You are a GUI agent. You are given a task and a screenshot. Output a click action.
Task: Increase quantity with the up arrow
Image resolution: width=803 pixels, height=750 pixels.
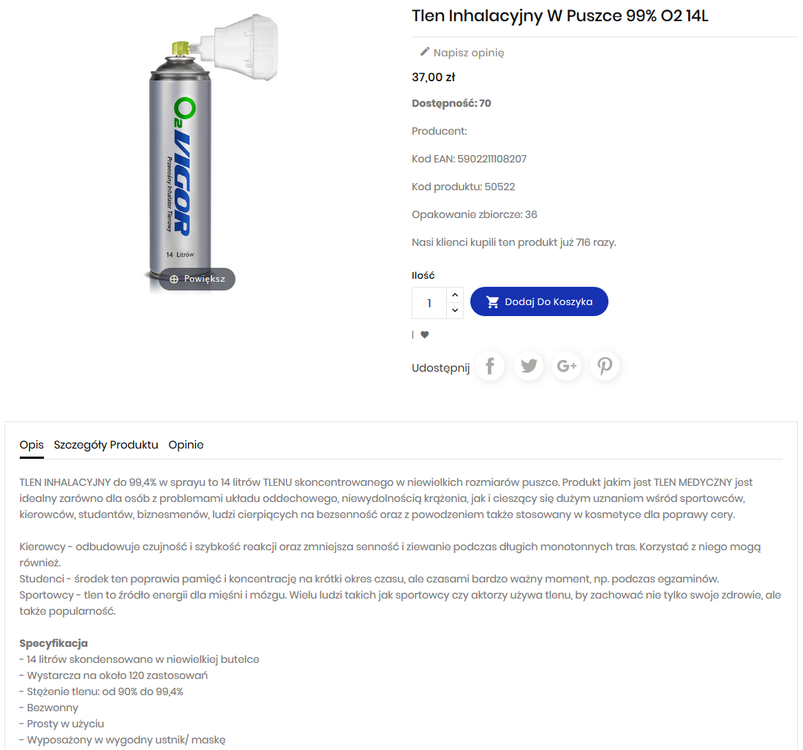coord(455,295)
